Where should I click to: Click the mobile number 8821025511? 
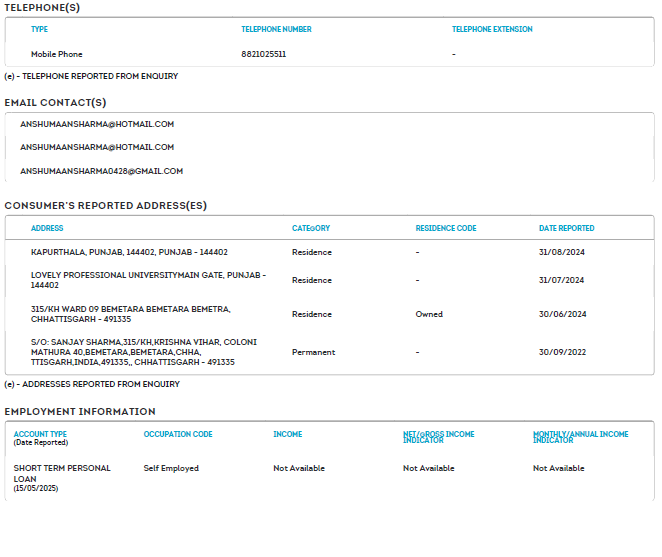click(263, 54)
